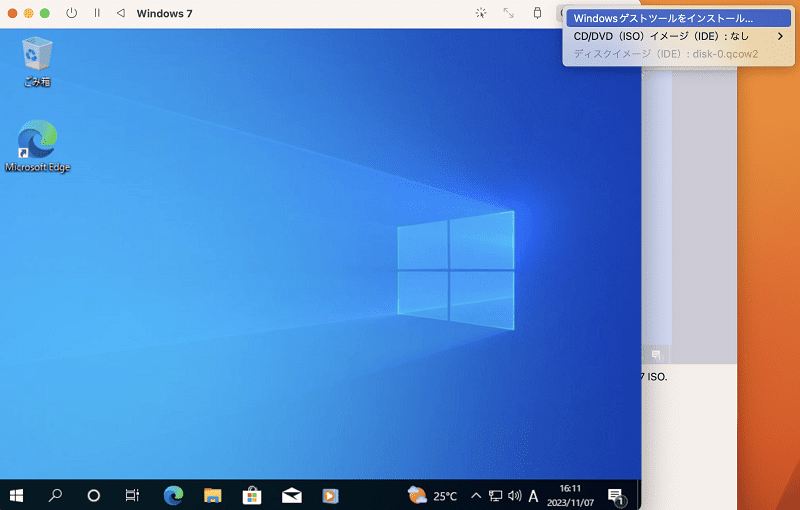
Task: Open the Windows Start menu
Action: click(x=16, y=495)
